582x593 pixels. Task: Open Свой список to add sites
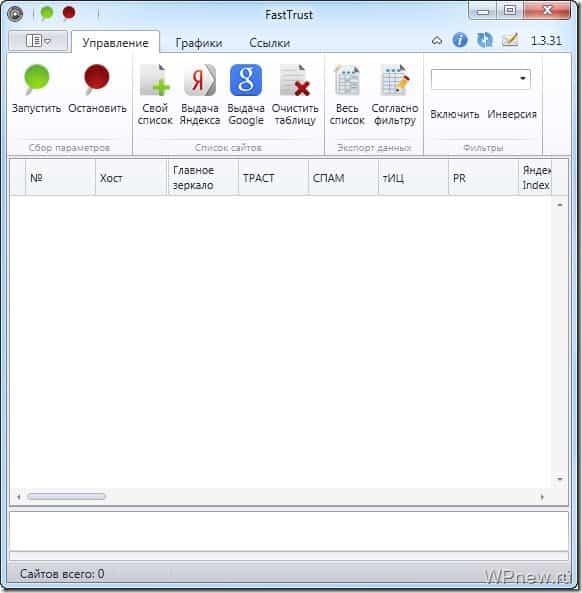coord(155,95)
